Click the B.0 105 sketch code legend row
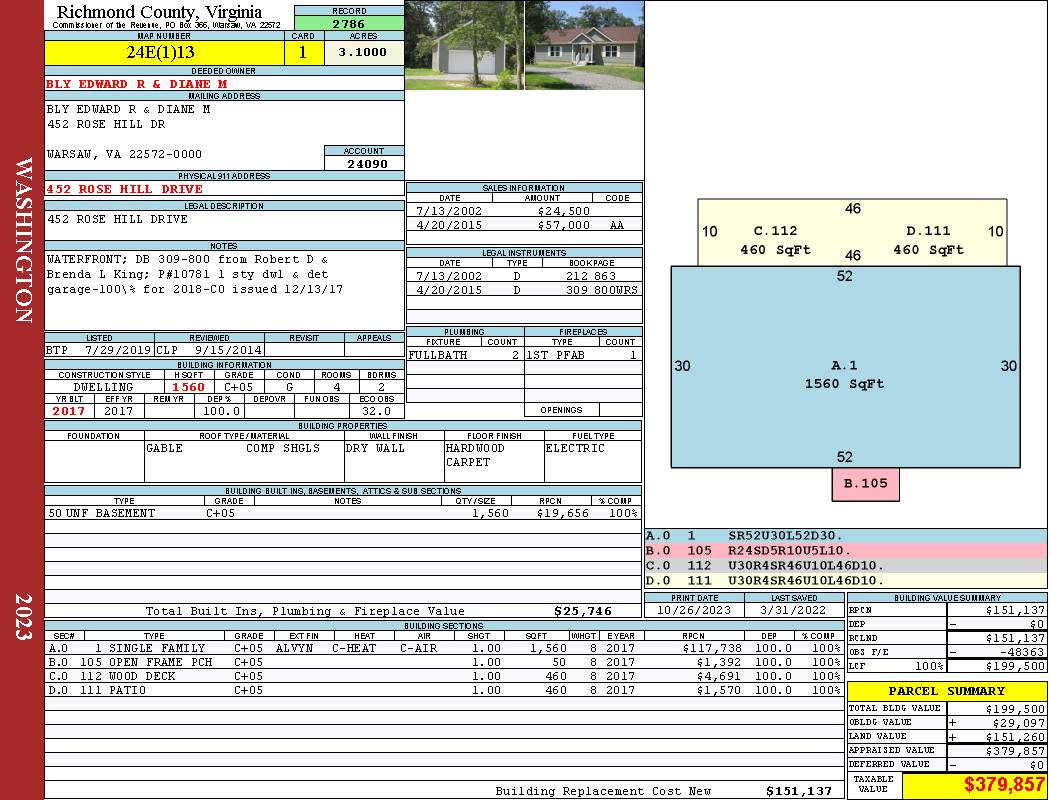The image size is (1050, 800). tap(846, 550)
